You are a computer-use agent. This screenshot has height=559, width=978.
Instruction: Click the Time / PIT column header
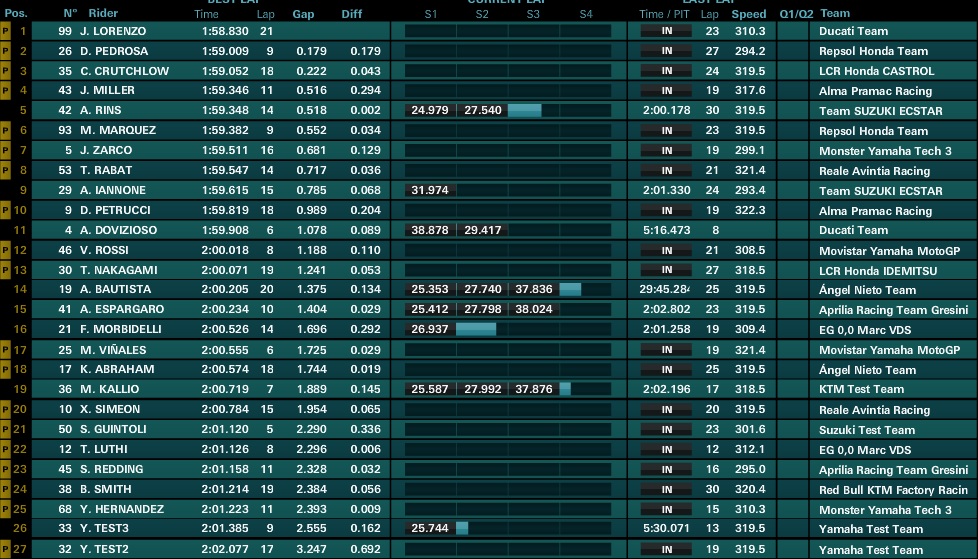pos(664,14)
